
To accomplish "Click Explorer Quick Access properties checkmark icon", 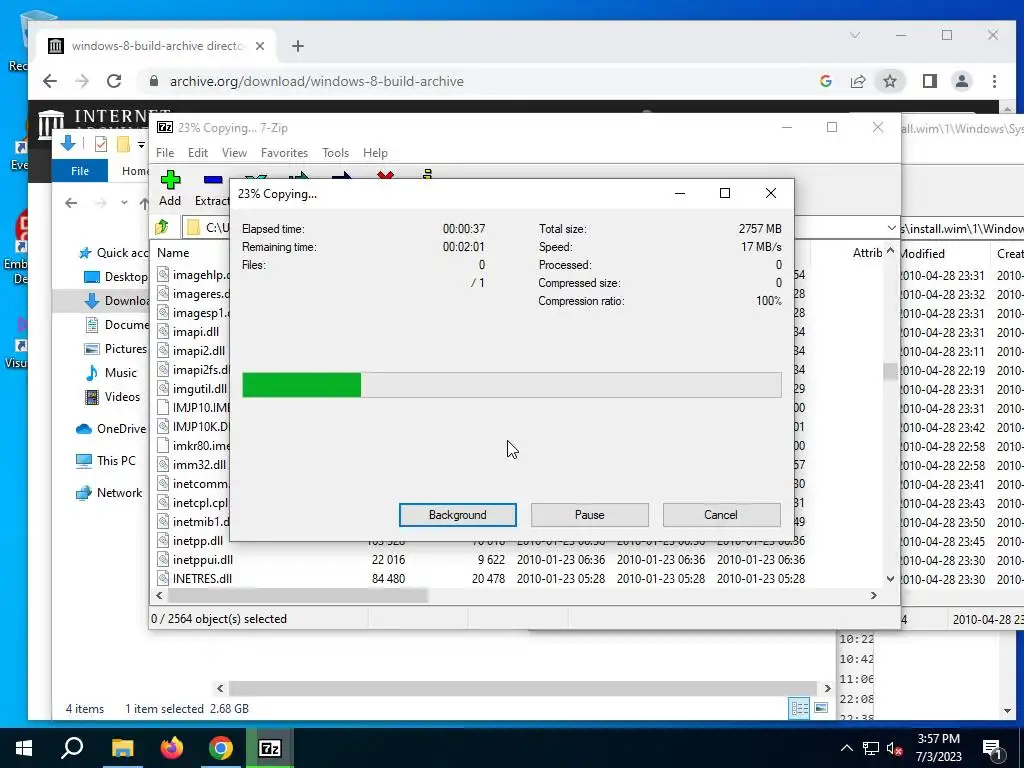I will [x=101, y=144].
